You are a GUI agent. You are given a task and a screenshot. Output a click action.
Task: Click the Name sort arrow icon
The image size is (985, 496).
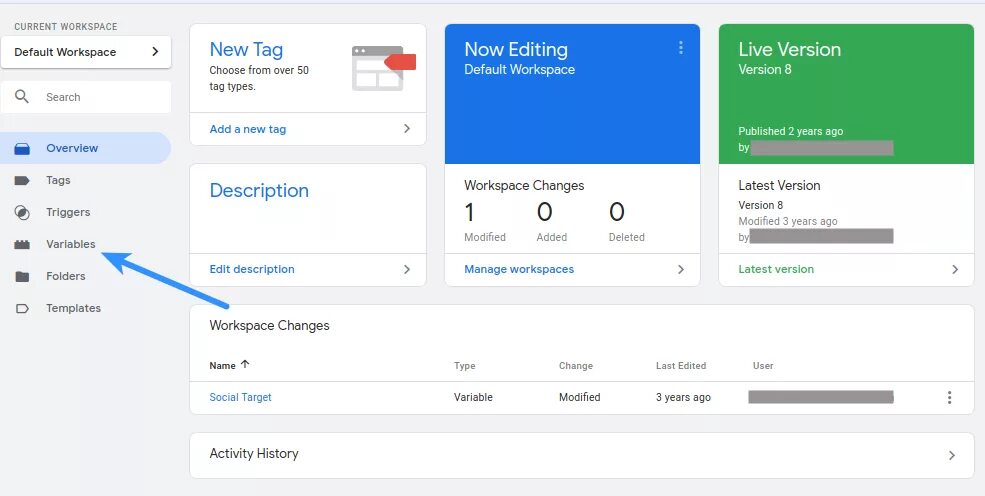(x=245, y=364)
